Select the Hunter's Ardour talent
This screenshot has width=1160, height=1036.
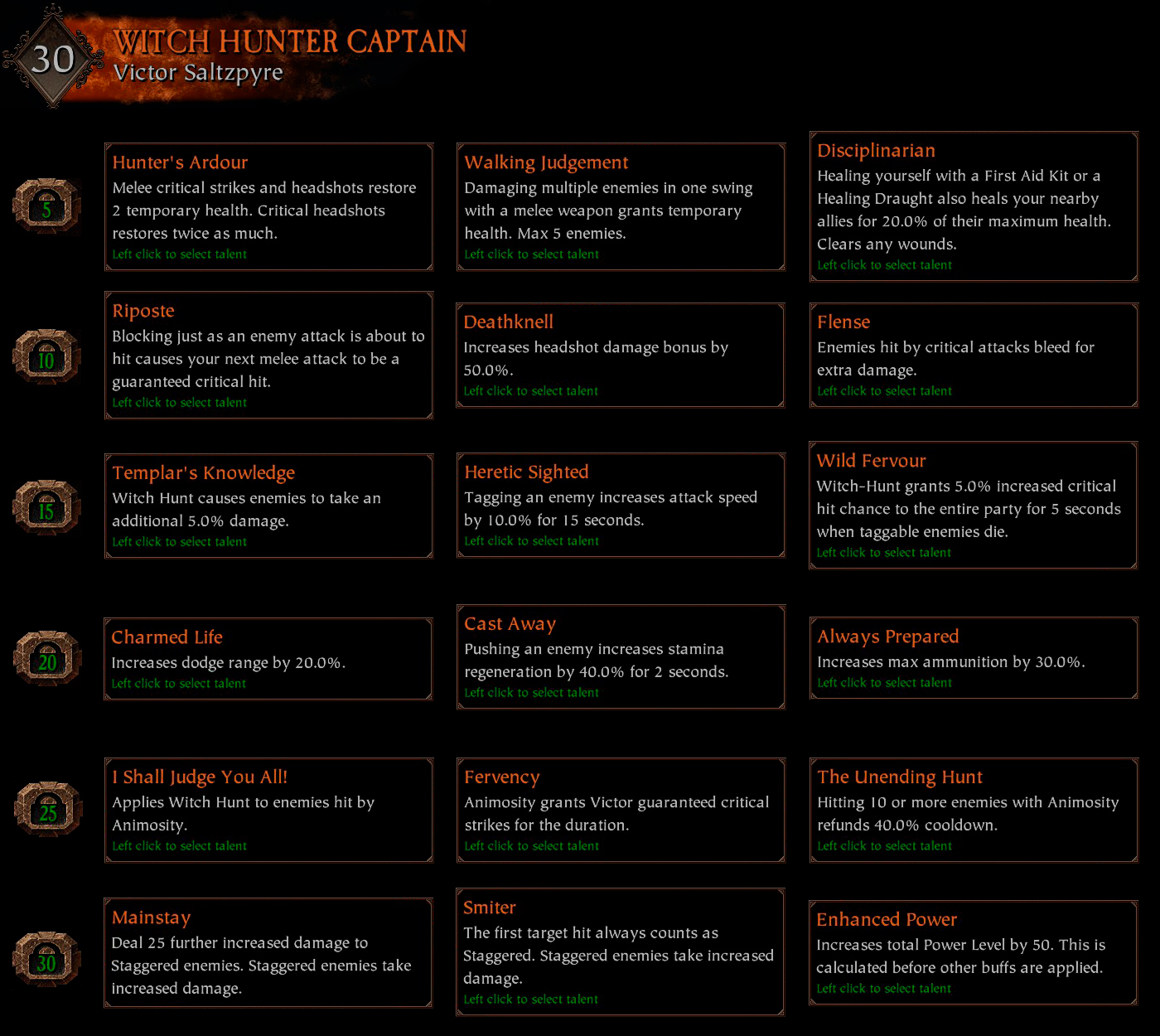(268, 206)
